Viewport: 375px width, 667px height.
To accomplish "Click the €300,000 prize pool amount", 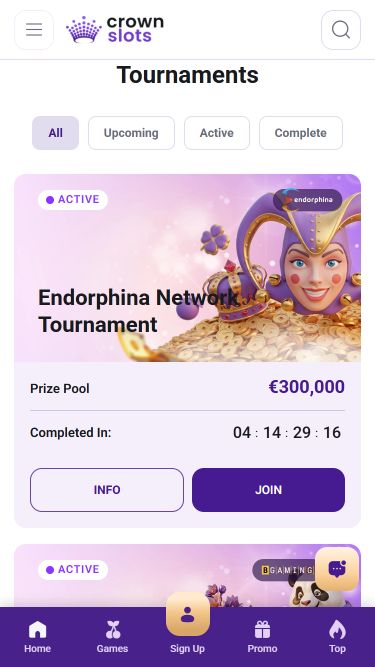I will tap(307, 387).
